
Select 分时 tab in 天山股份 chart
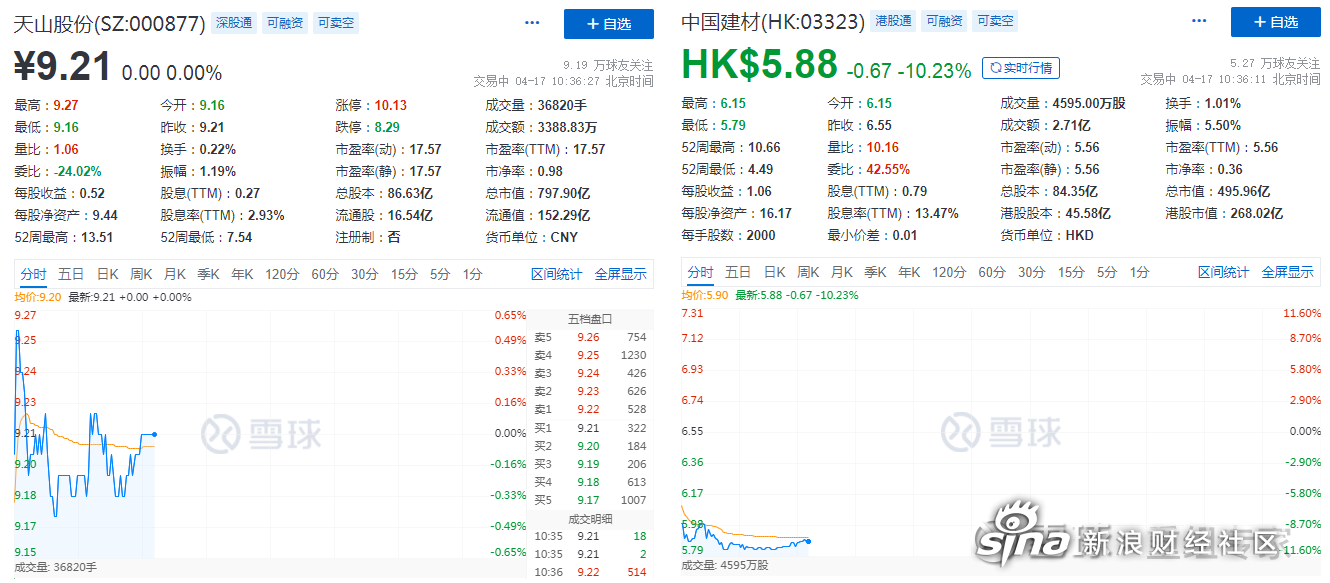click(x=33, y=274)
